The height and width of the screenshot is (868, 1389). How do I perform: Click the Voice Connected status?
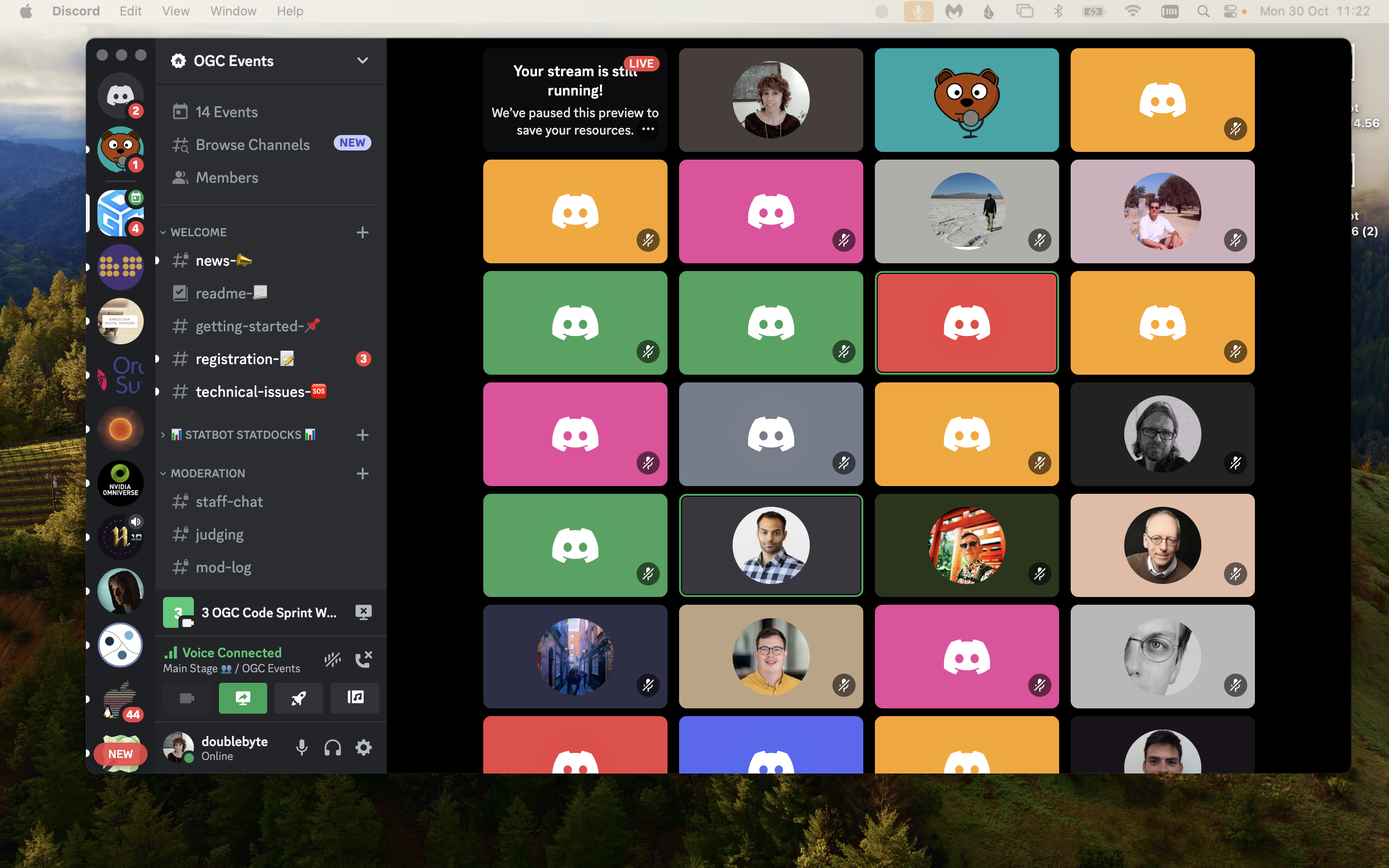[231, 653]
